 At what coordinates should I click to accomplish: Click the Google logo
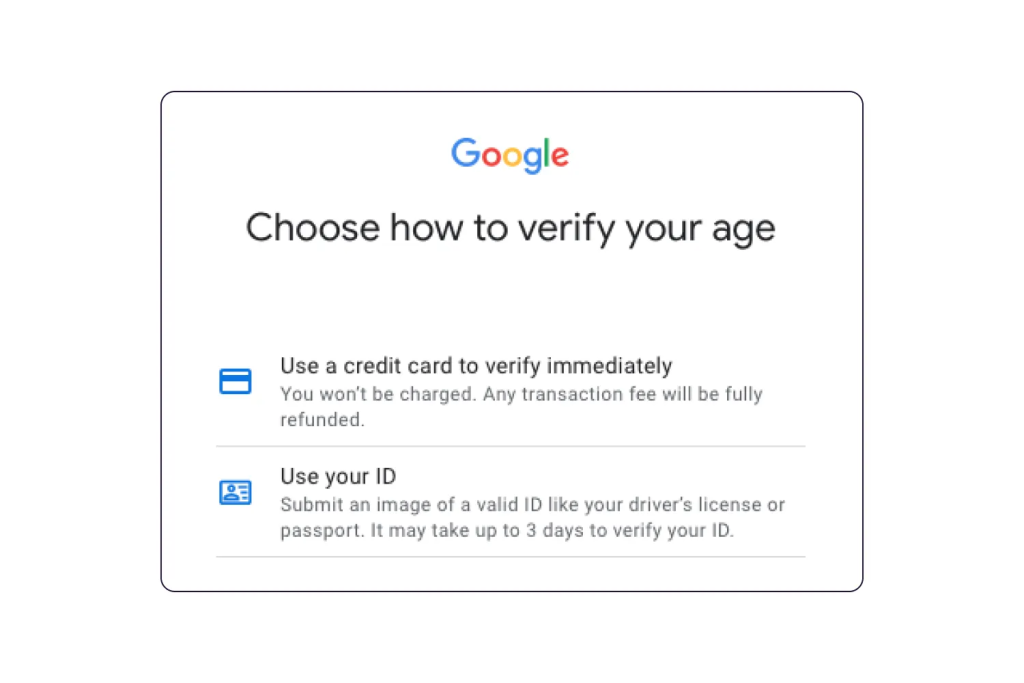[x=510, y=155]
